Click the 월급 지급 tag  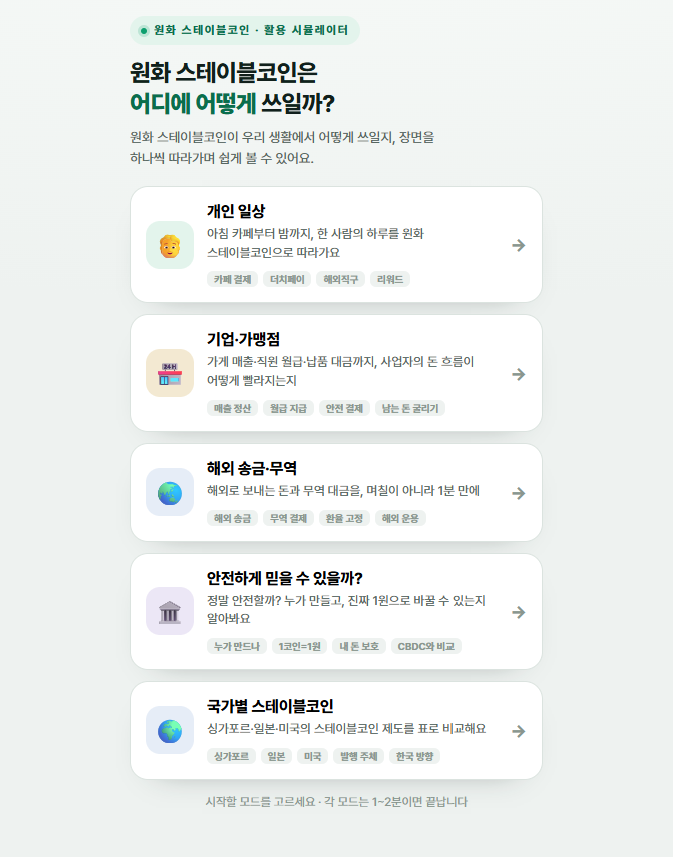(288, 408)
